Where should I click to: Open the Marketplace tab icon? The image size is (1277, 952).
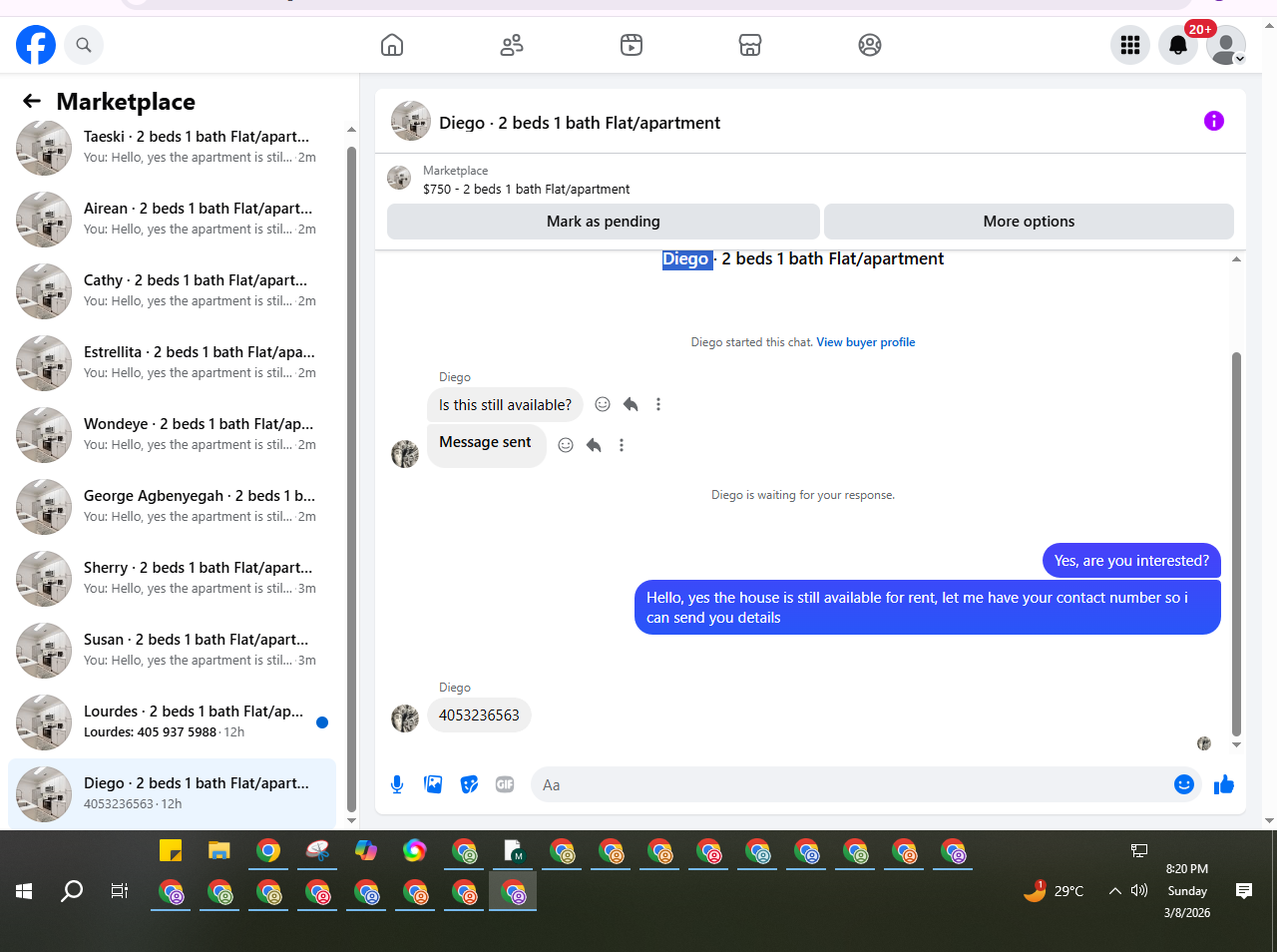point(750,45)
